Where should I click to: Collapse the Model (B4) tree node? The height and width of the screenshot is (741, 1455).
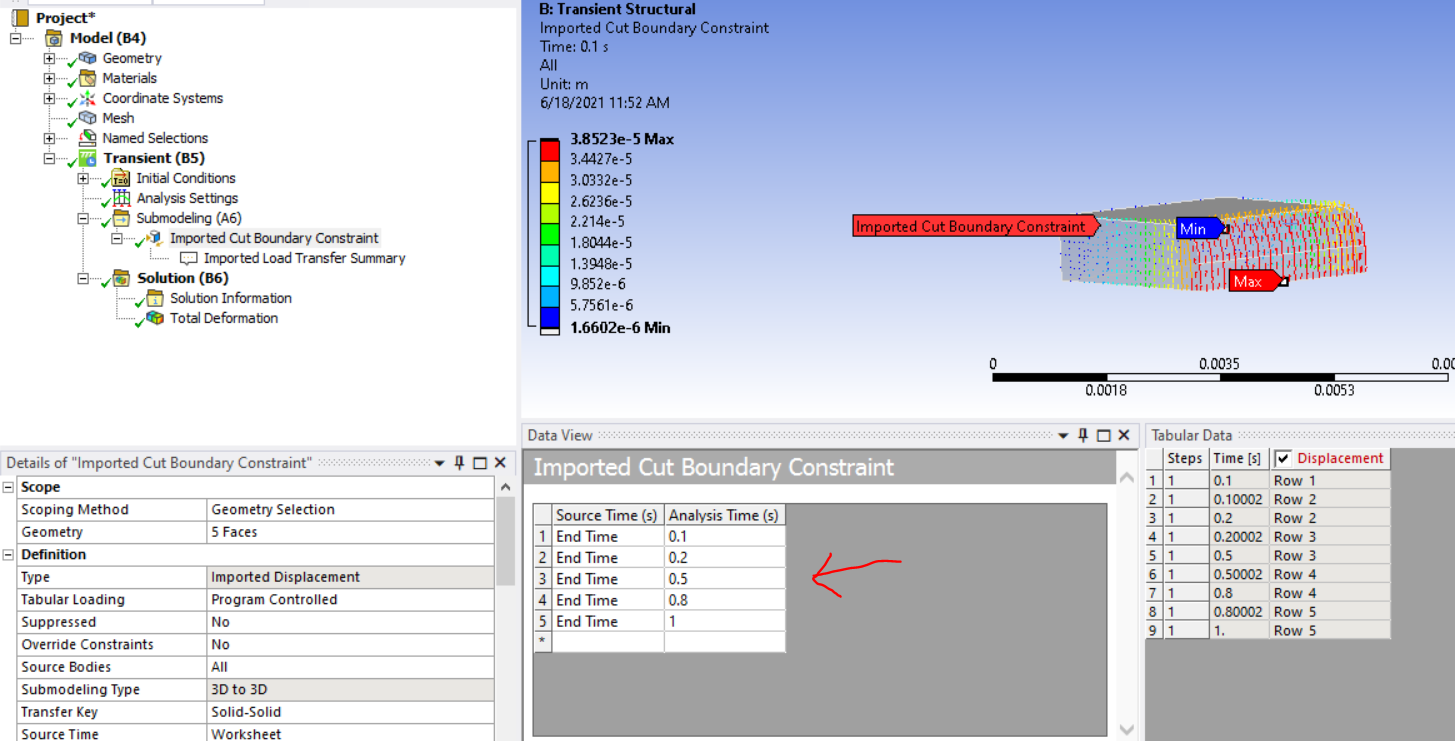(16, 38)
